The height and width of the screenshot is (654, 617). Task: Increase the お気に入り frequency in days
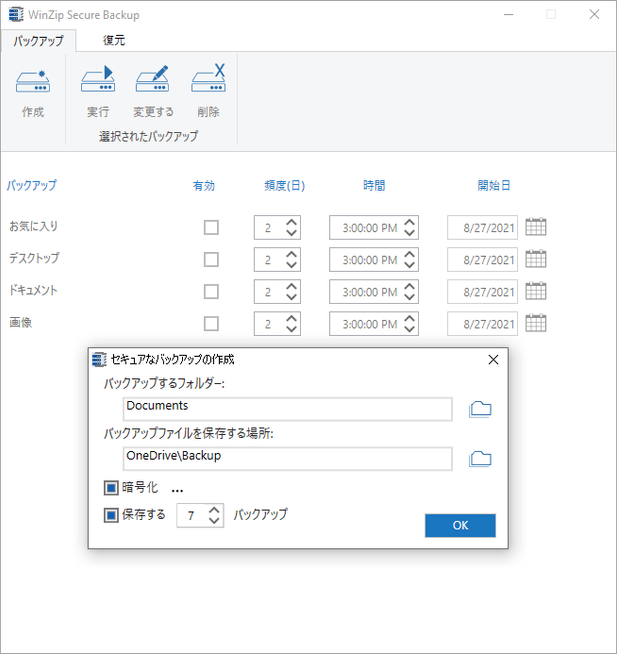click(291, 222)
